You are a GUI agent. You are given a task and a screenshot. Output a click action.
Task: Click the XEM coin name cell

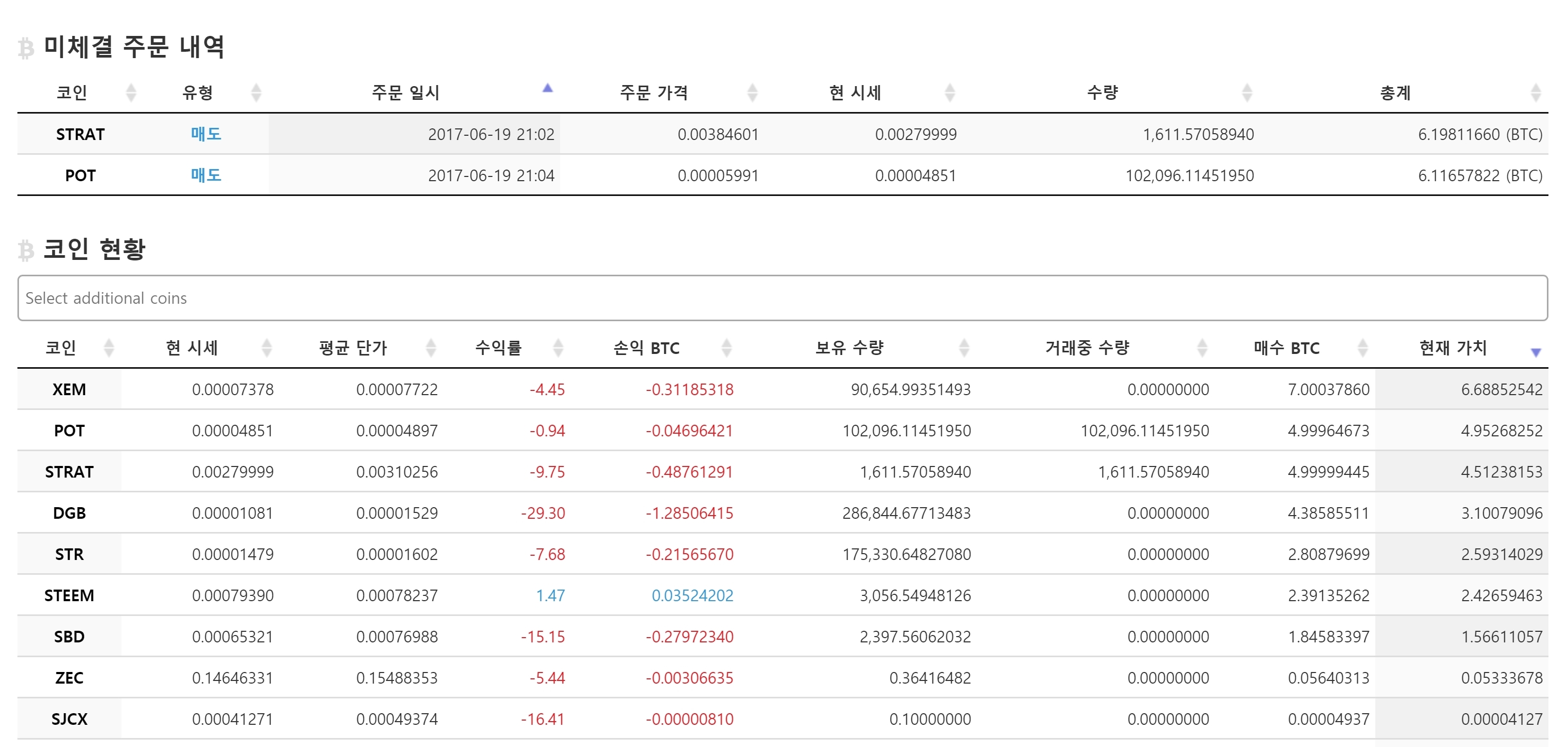tap(69, 389)
